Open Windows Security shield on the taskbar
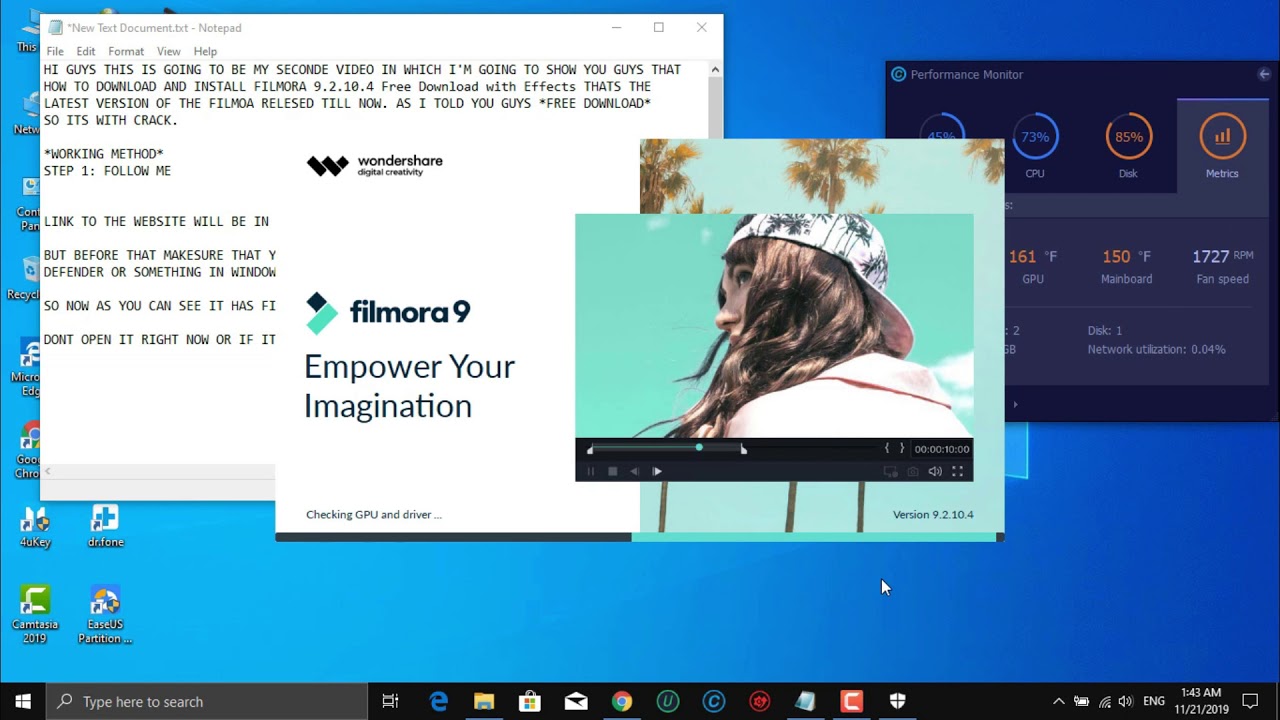1280x720 pixels. tap(897, 701)
